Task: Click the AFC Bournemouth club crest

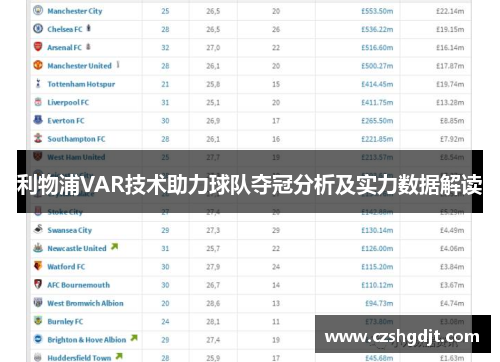Action: pos(38,284)
